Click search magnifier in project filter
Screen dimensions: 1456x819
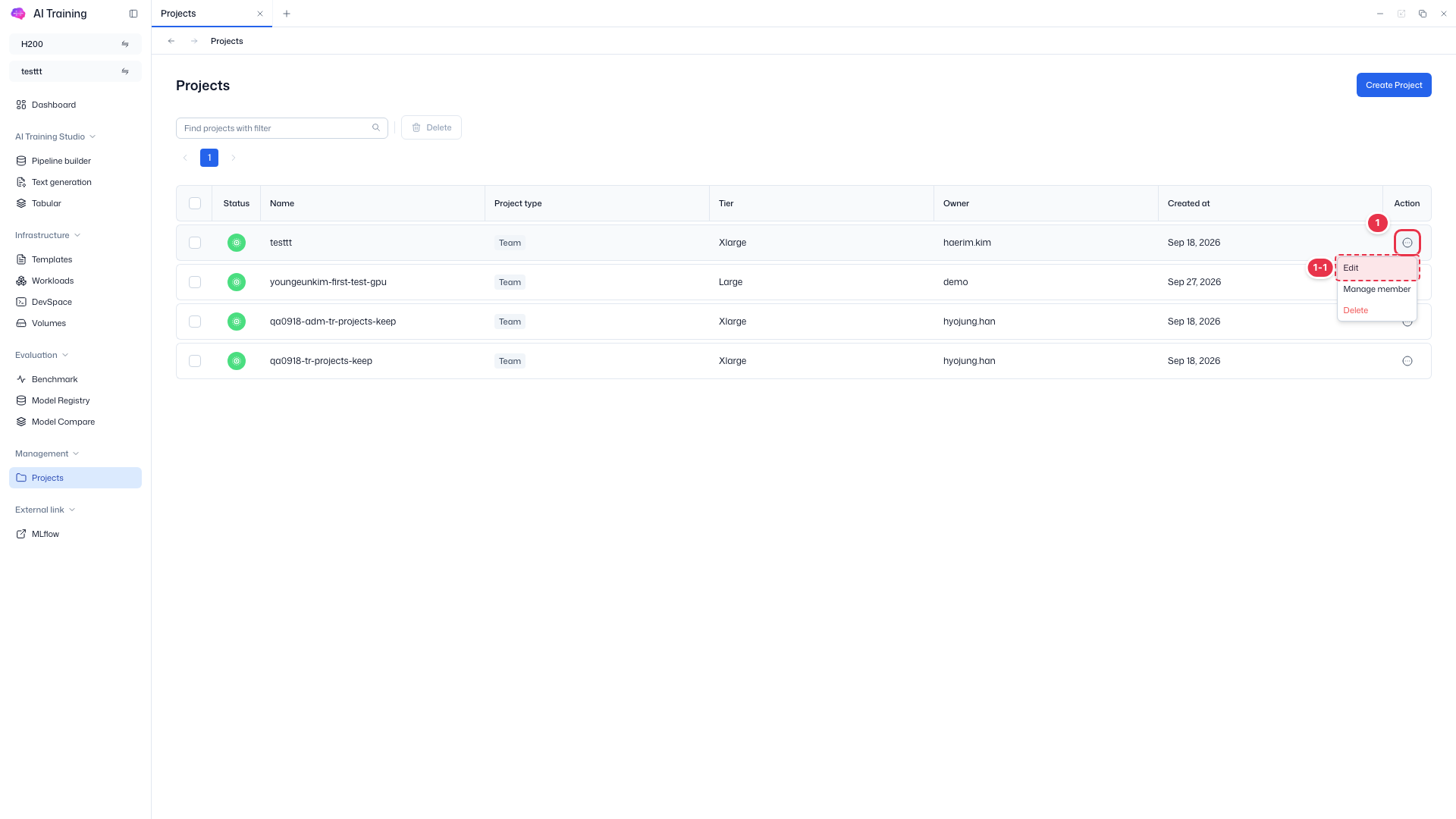pos(375,127)
